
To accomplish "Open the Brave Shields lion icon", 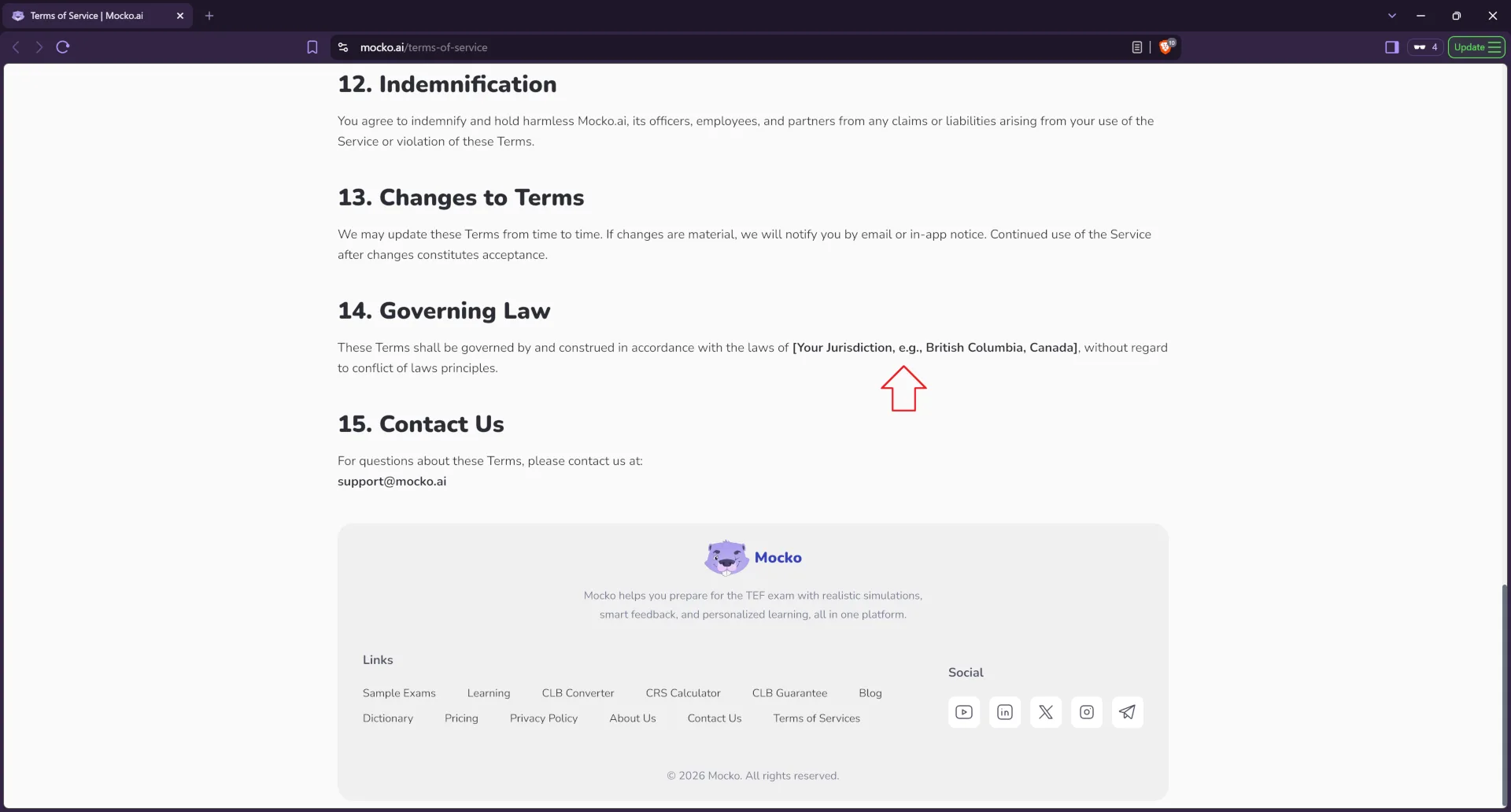I will pos(1166,46).
